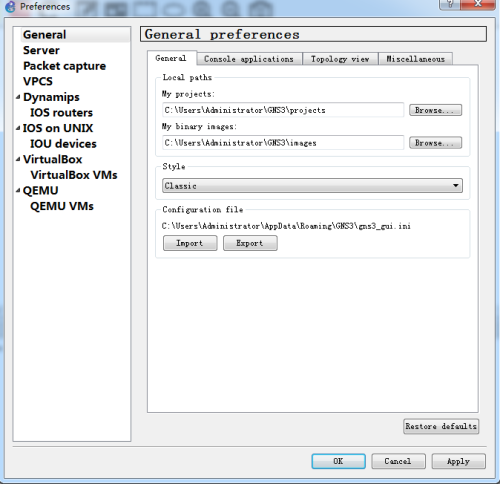The height and width of the screenshot is (484, 500).
Task: Click into My projects path field
Action: (x=283, y=110)
